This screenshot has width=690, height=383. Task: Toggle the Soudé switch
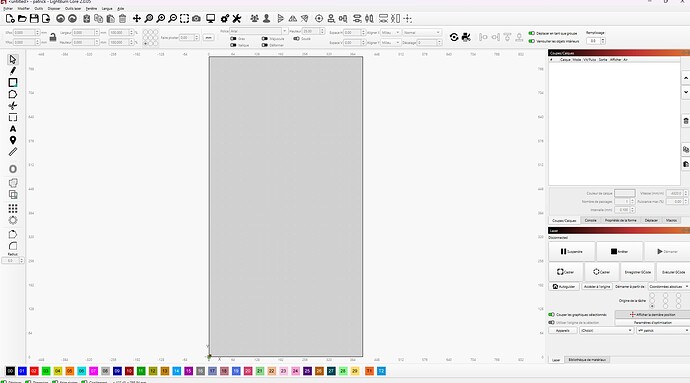click(x=296, y=39)
